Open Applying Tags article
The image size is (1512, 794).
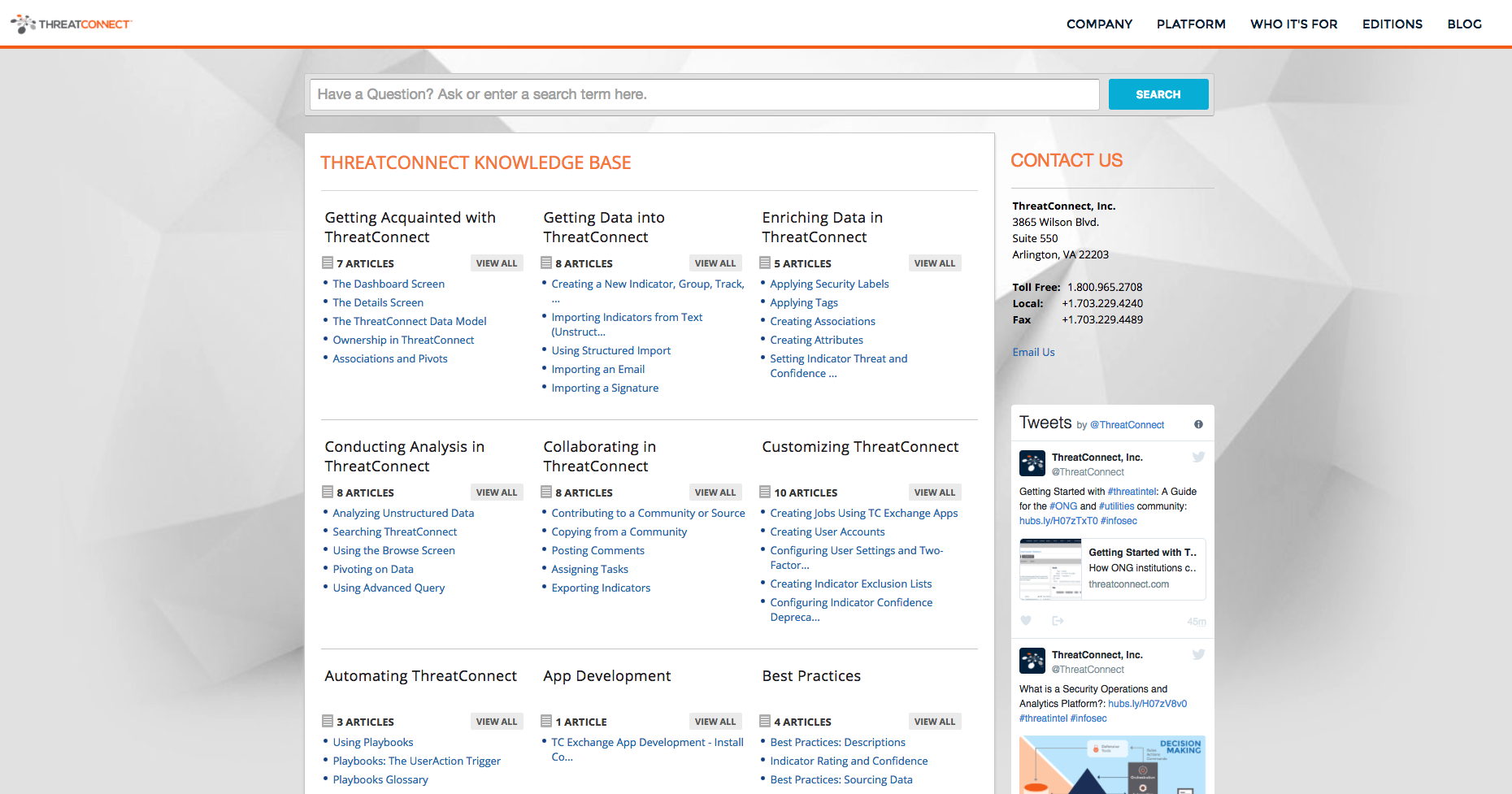tap(804, 302)
